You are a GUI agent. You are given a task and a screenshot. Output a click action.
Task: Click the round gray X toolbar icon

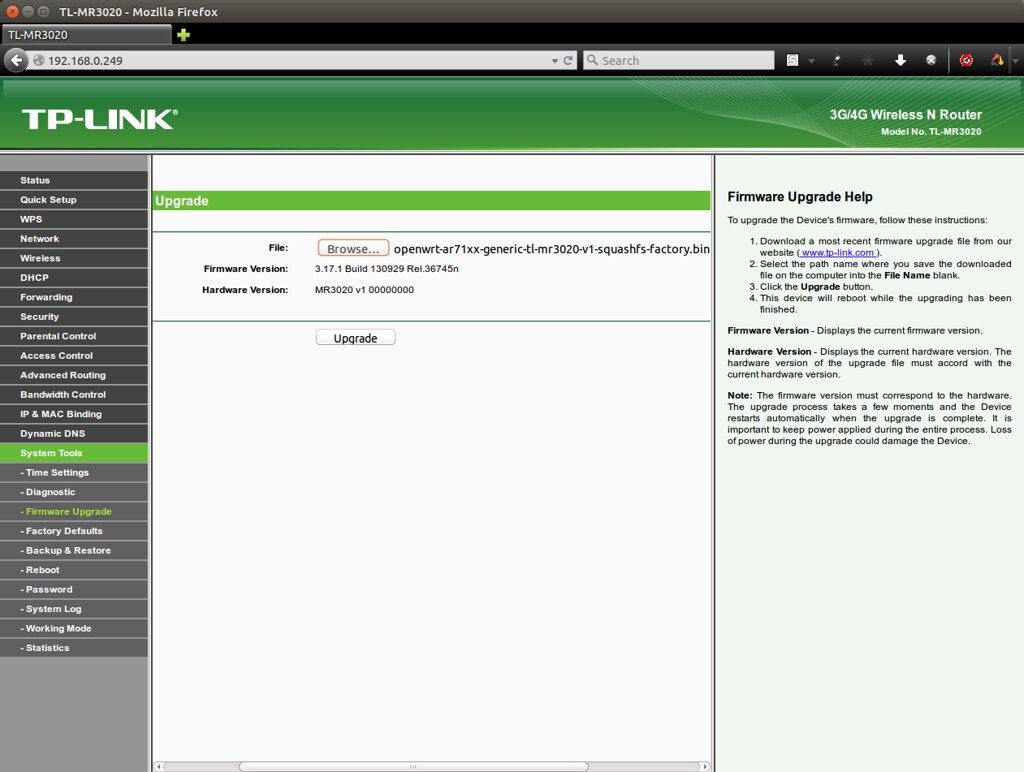click(x=931, y=60)
